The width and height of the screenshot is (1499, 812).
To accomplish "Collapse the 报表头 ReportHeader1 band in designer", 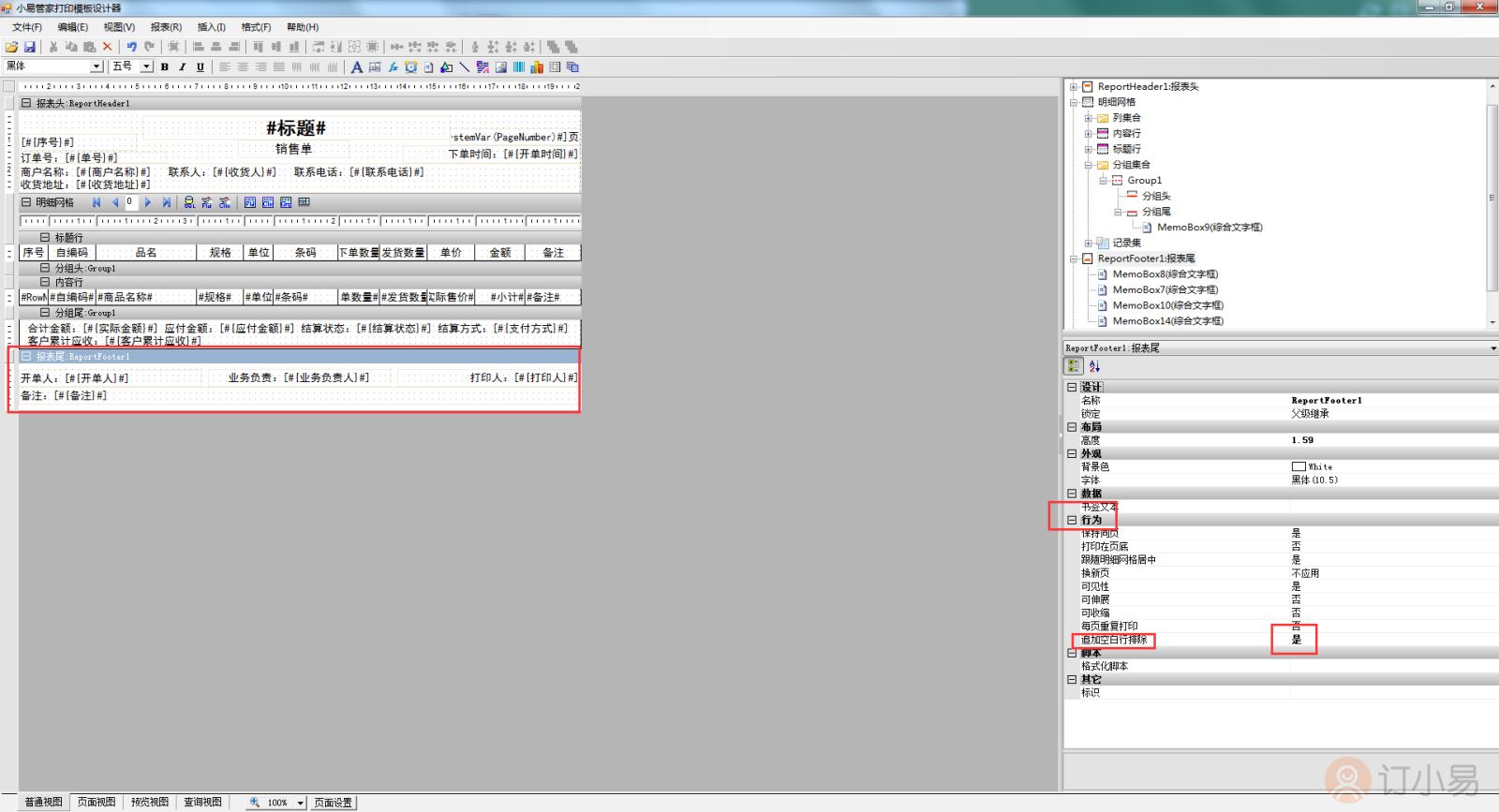I will (26, 104).
